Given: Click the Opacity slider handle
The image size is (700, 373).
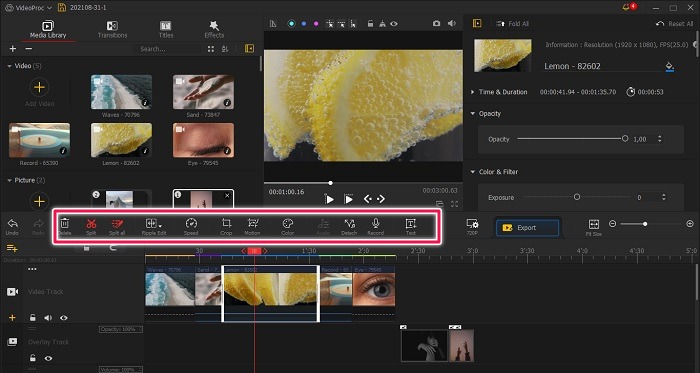Looking at the screenshot, I should pyautogui.click(x=625, y=139).
